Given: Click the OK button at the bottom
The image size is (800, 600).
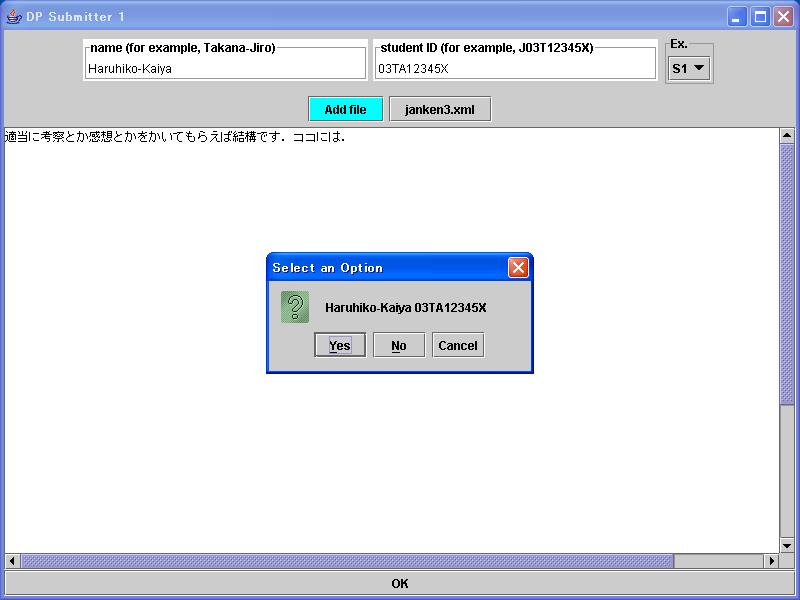Looking at the screenshot, I should click(x=400, y=583).
